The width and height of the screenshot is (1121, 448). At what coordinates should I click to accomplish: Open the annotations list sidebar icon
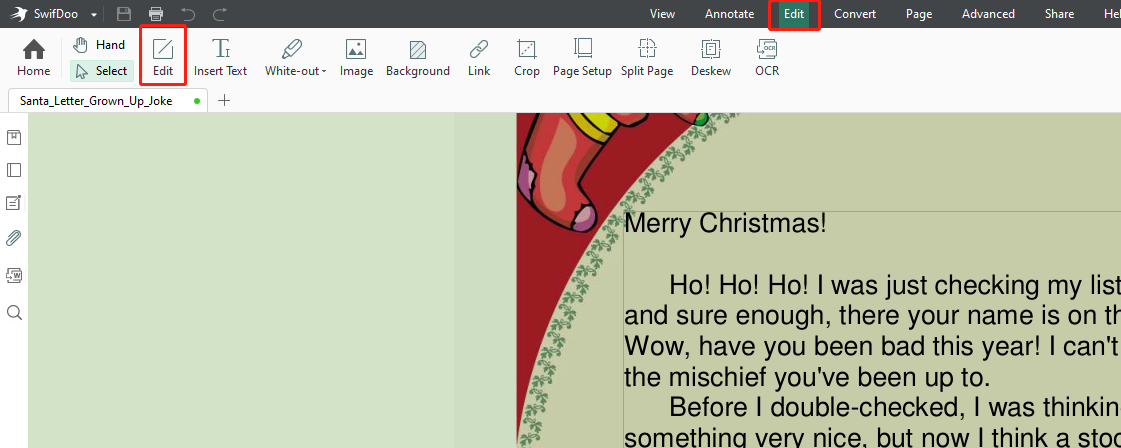14,204
